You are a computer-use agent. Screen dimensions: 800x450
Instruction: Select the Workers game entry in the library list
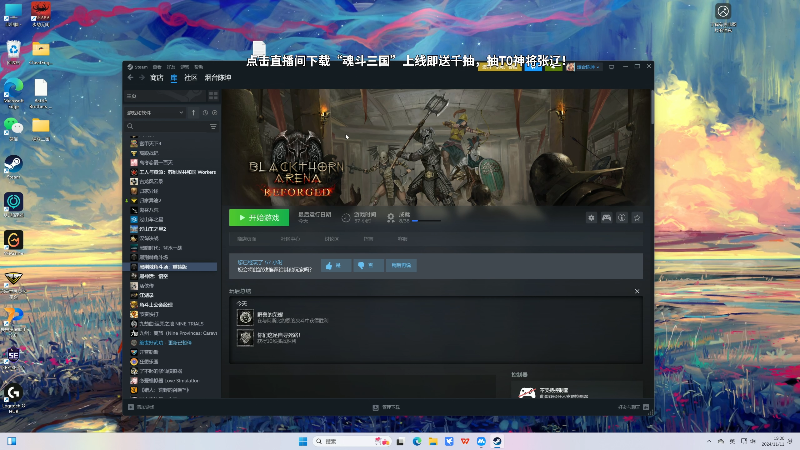173,172
